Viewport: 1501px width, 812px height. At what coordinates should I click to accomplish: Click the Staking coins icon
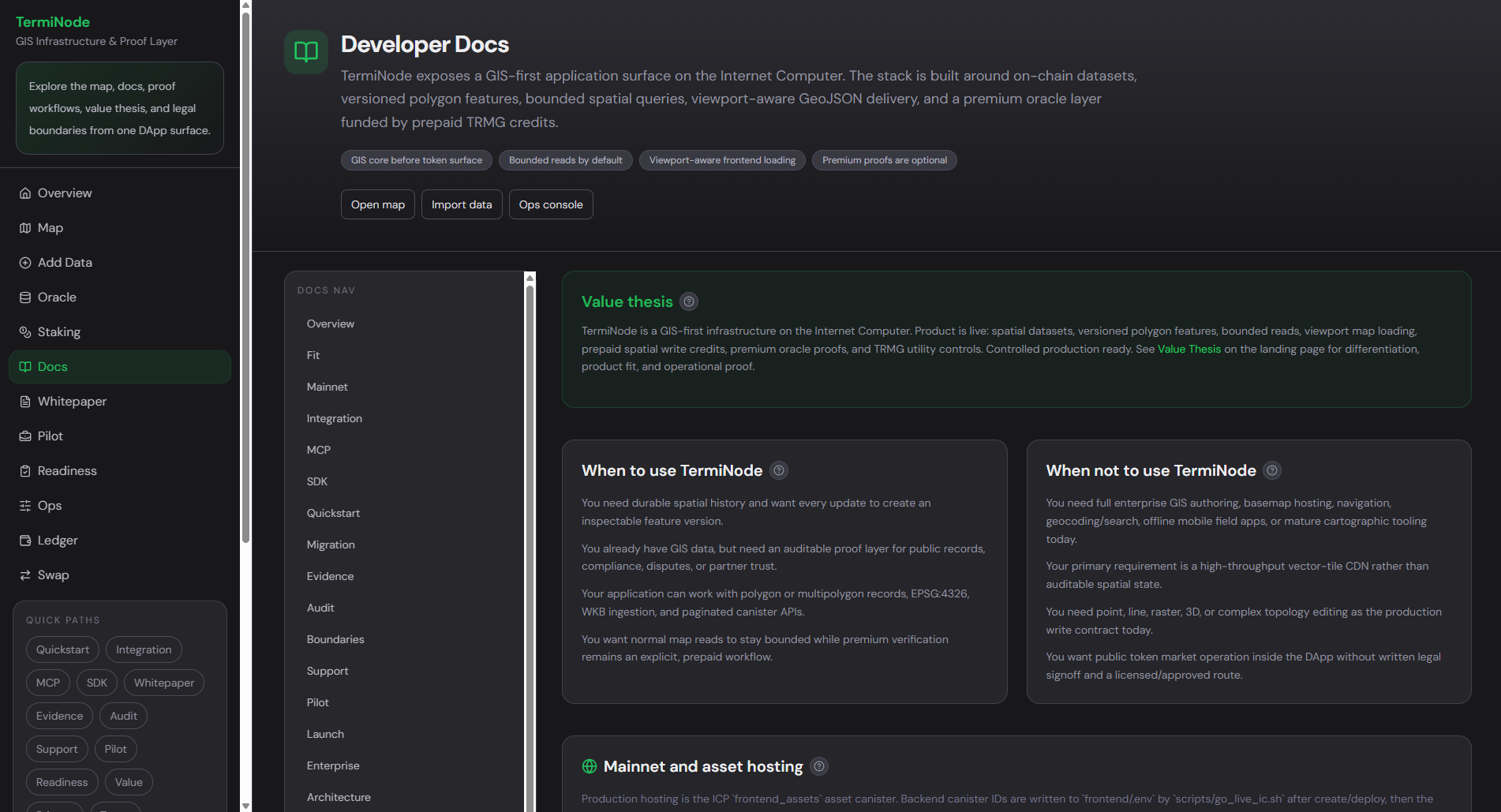coord(25,332)
